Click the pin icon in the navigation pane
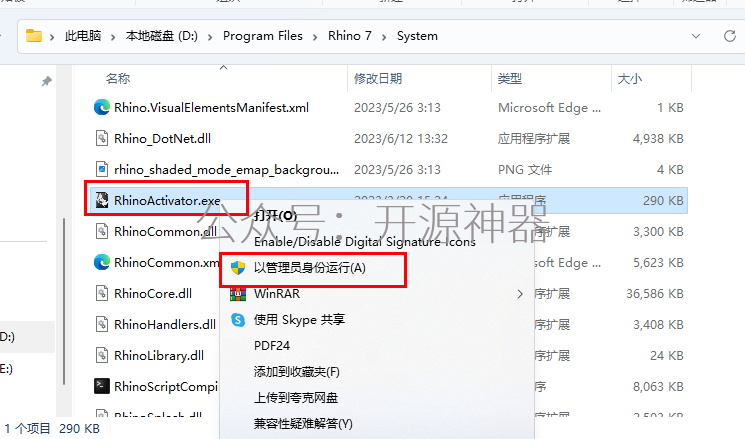The height and width of the screenshot is (439, 745). pyautogui.click(x=47, y=81)
